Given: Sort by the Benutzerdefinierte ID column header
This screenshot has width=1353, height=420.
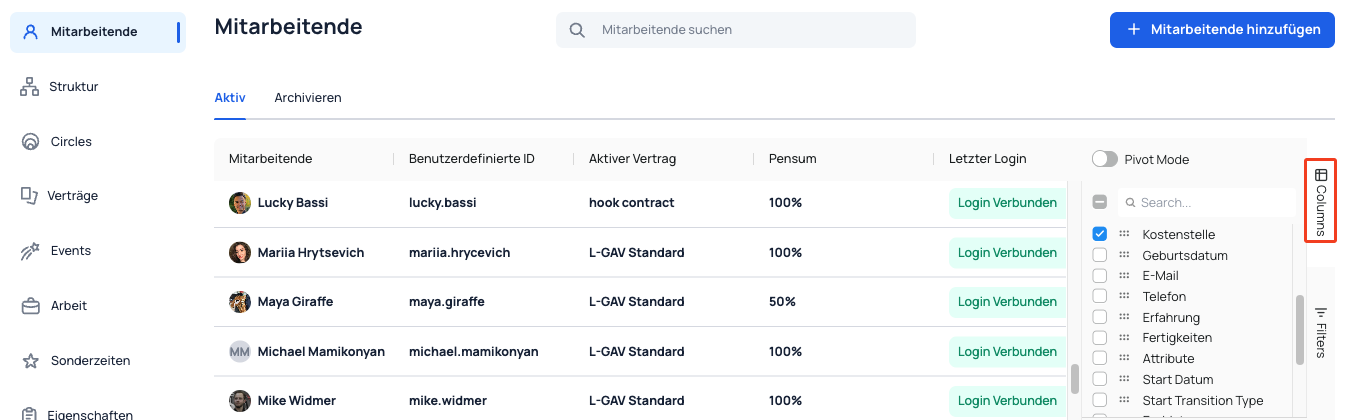Looking at the screenshot, I should pyautogui.click(x=472, y=159).
